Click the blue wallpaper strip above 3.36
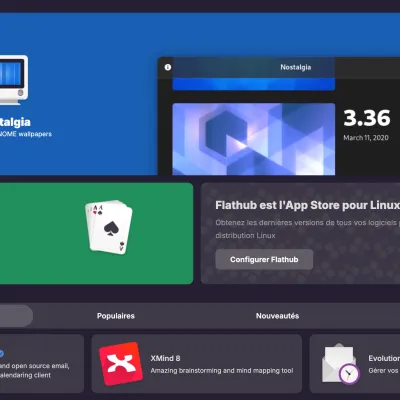 (254, 84)
